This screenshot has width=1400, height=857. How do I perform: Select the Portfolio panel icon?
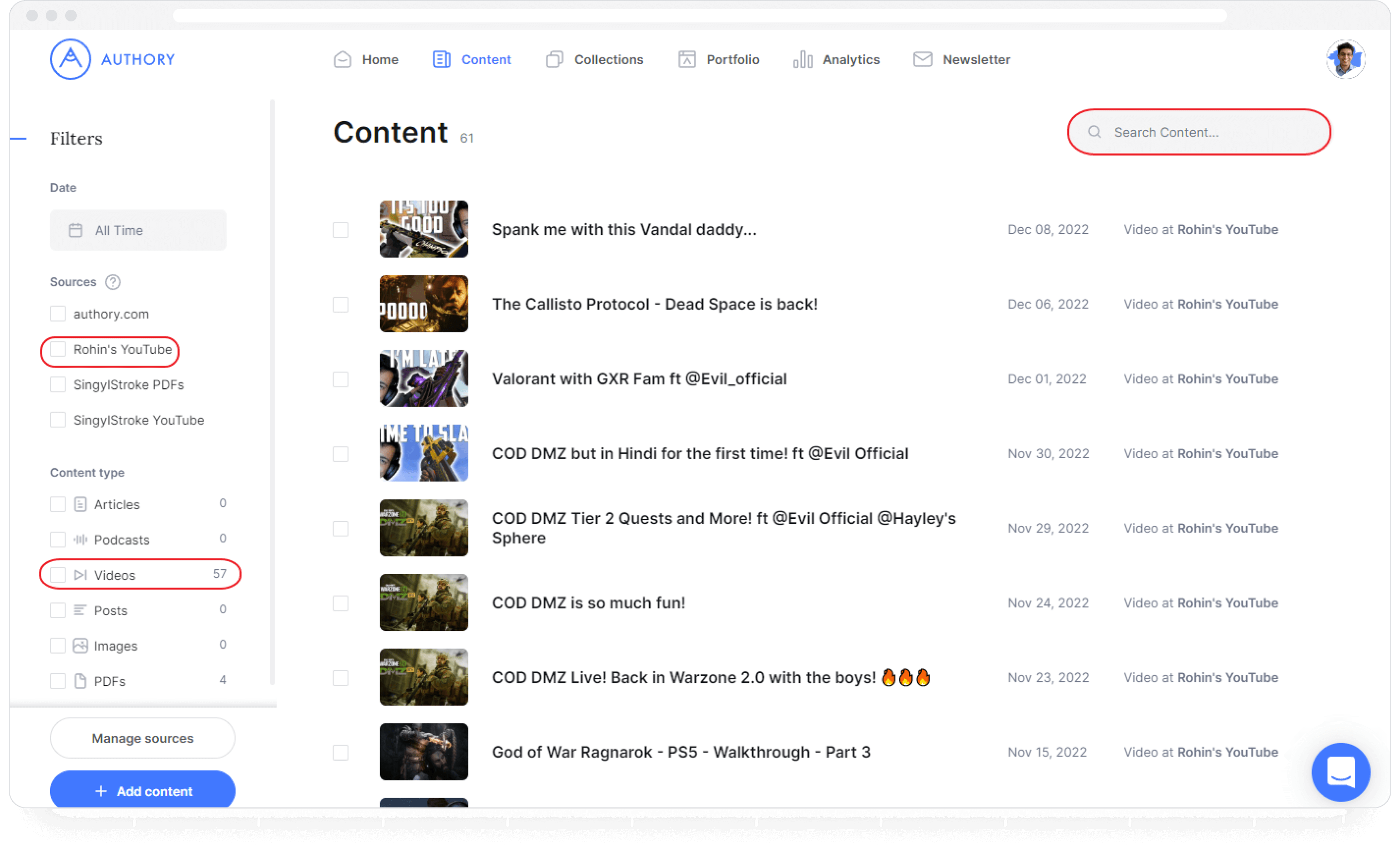686,59
